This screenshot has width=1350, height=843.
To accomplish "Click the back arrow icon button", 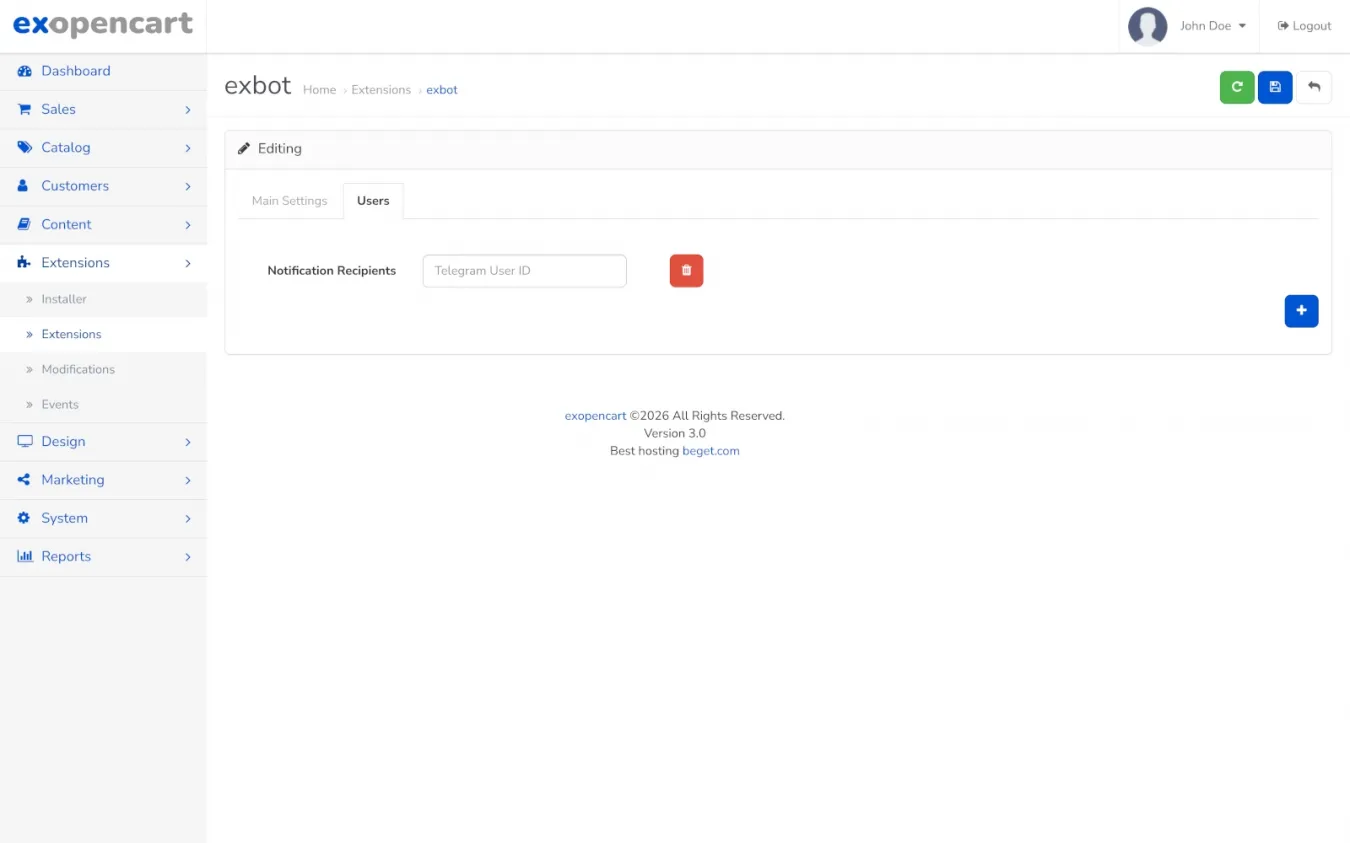I will click(x=1314, y=88).
